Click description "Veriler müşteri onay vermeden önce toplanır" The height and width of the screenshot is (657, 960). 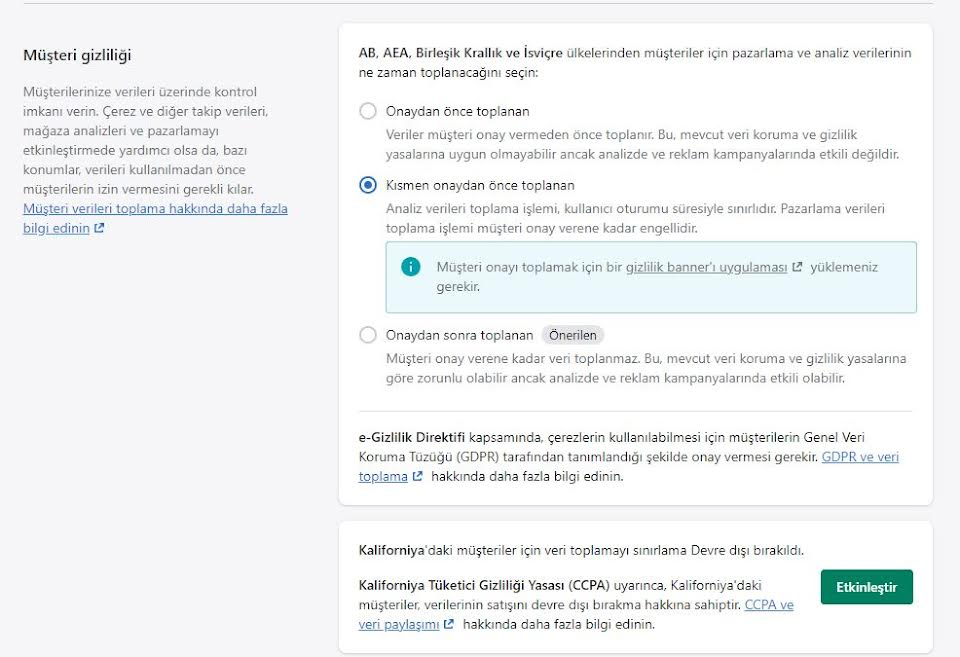[520, 135]
